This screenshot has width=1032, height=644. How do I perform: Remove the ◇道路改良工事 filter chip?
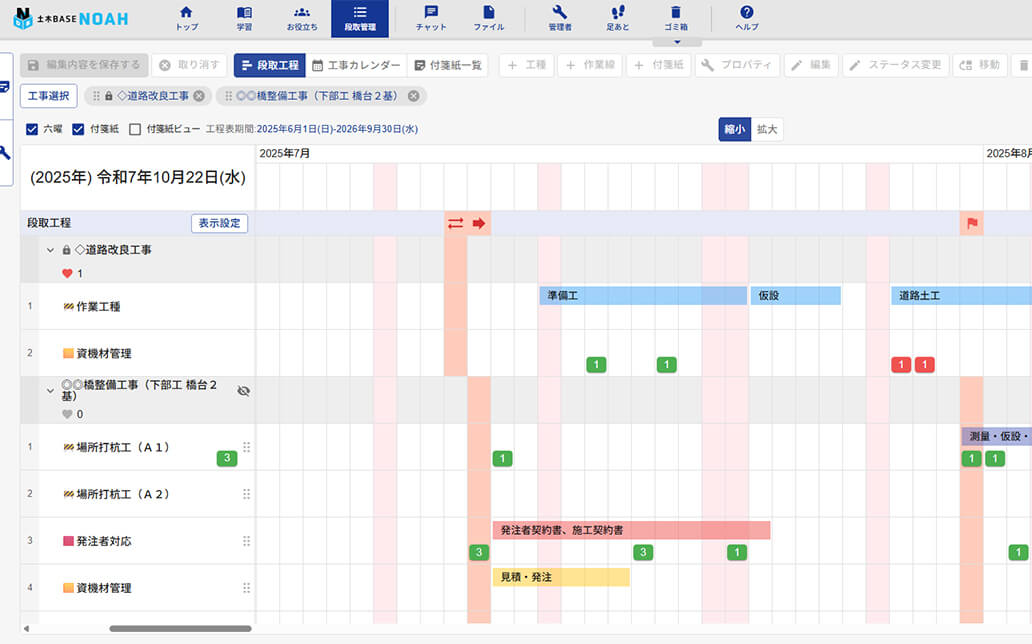(x=199, y=96)
